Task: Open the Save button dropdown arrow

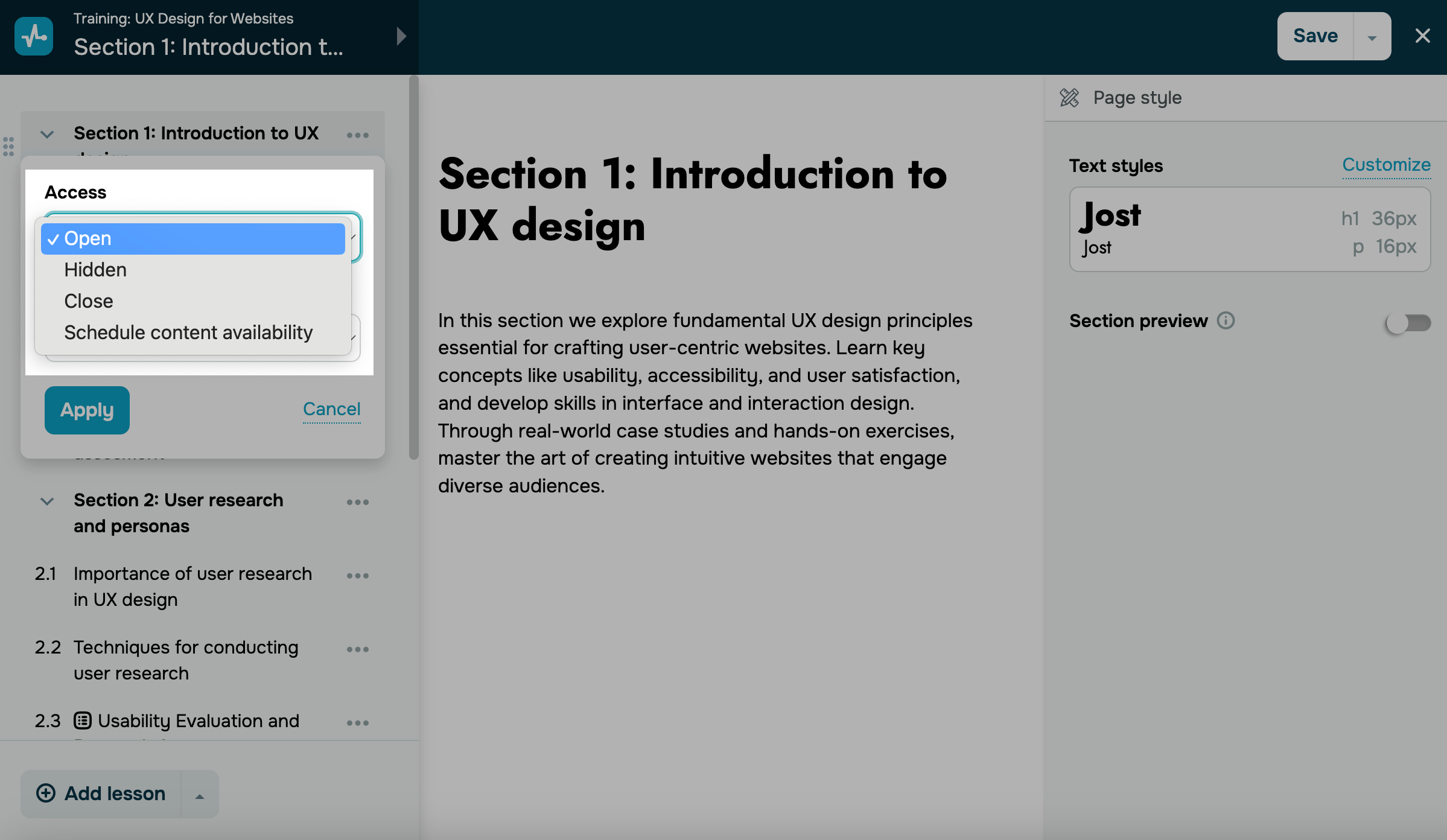Action: coord(1372,37)
